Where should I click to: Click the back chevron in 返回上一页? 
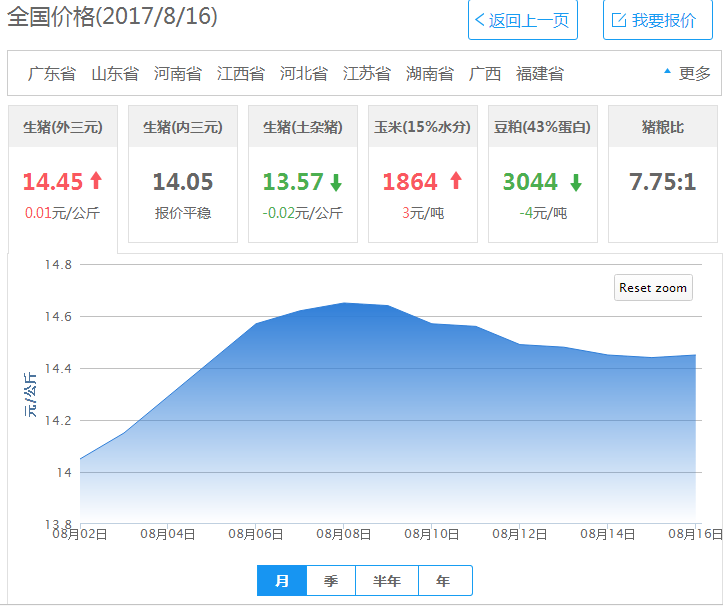[x=481, y=21]
